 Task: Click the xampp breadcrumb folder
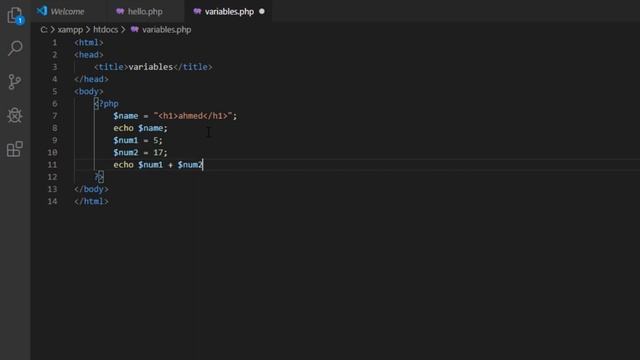(70, 30)
